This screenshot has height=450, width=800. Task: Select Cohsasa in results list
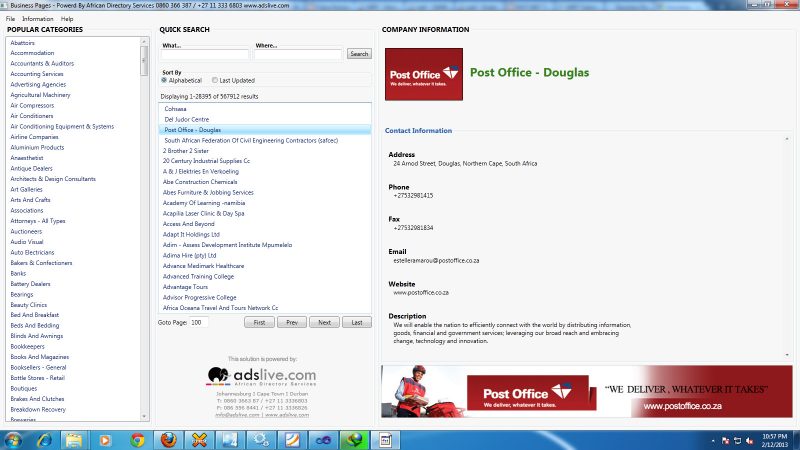point(176,109)
